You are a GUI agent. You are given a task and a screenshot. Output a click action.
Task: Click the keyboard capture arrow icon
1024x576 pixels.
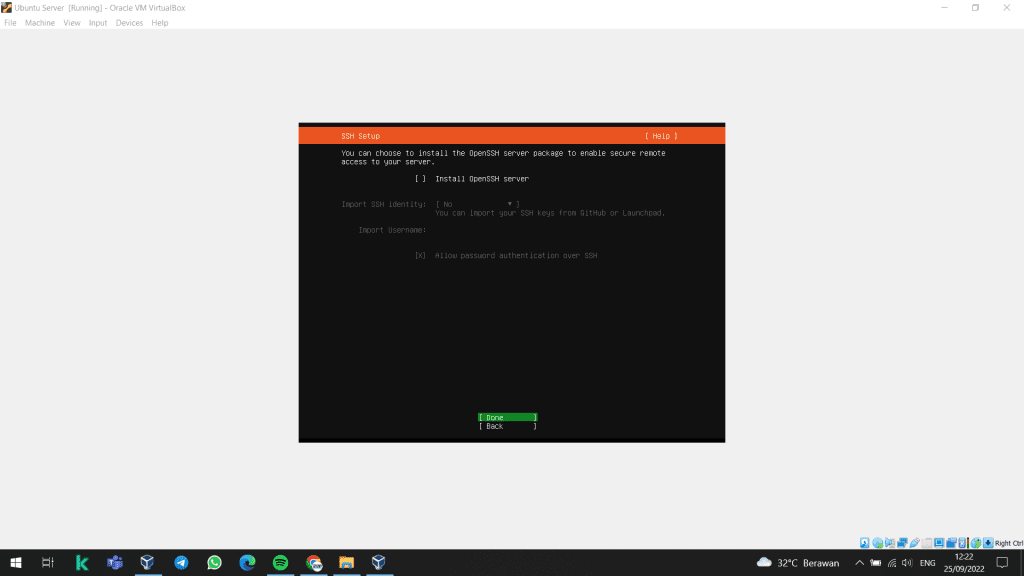(988, 543)
